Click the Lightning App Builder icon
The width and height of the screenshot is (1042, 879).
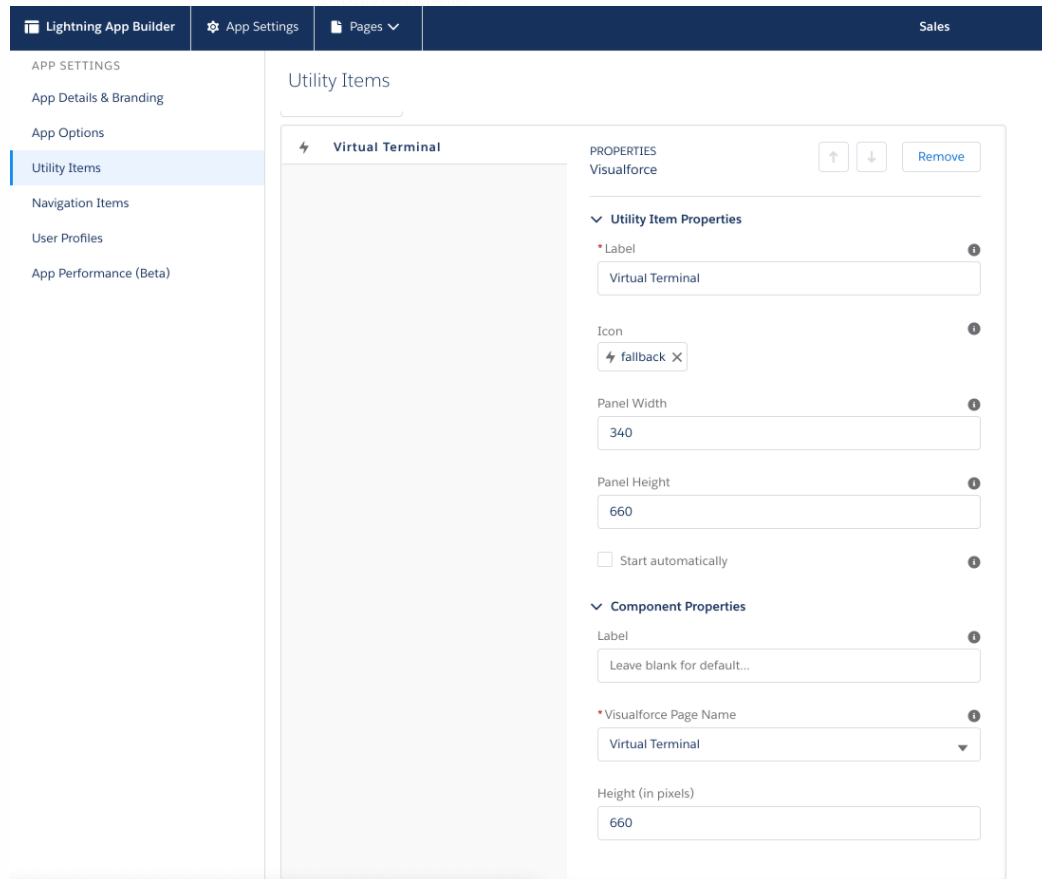tap(31, 27)
